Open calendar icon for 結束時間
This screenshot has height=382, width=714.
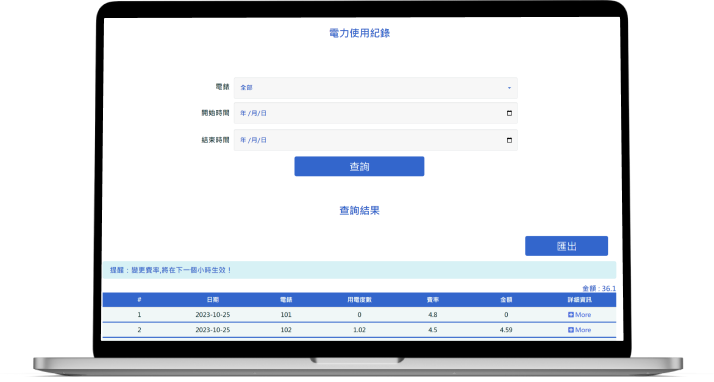point(509,140)
